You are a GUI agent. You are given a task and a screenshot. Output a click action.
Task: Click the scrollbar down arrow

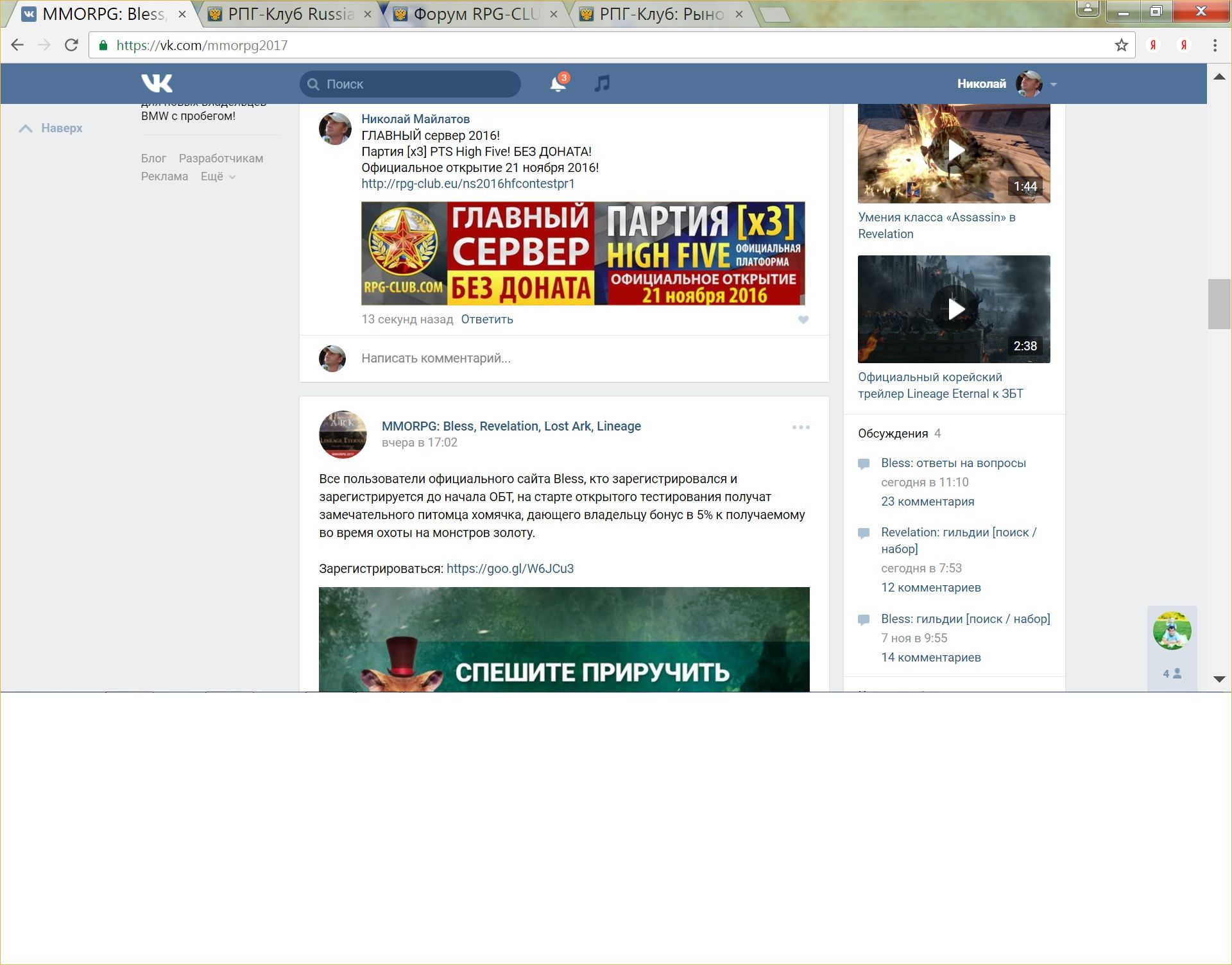(1219, 679)
